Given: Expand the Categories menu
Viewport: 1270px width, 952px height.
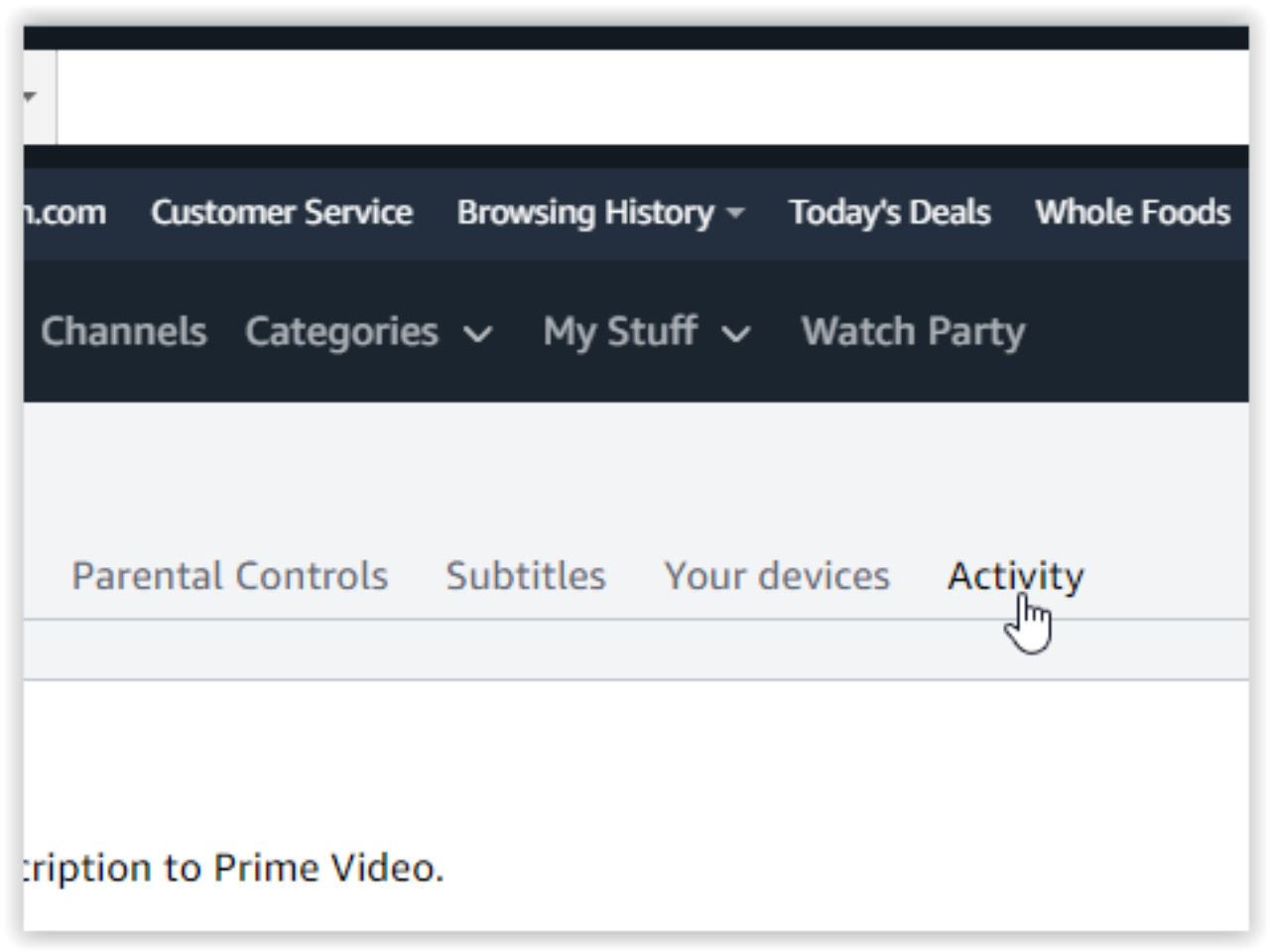Looking at the screenshot, I should pos(341,331).
